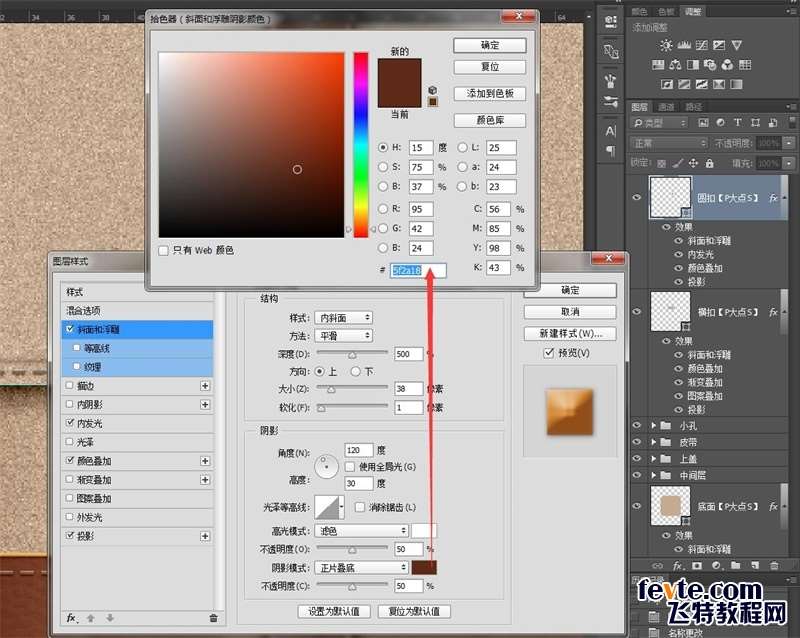Hide the 小孔 group layer
800x638 pixels.
[x=637, y=425]
